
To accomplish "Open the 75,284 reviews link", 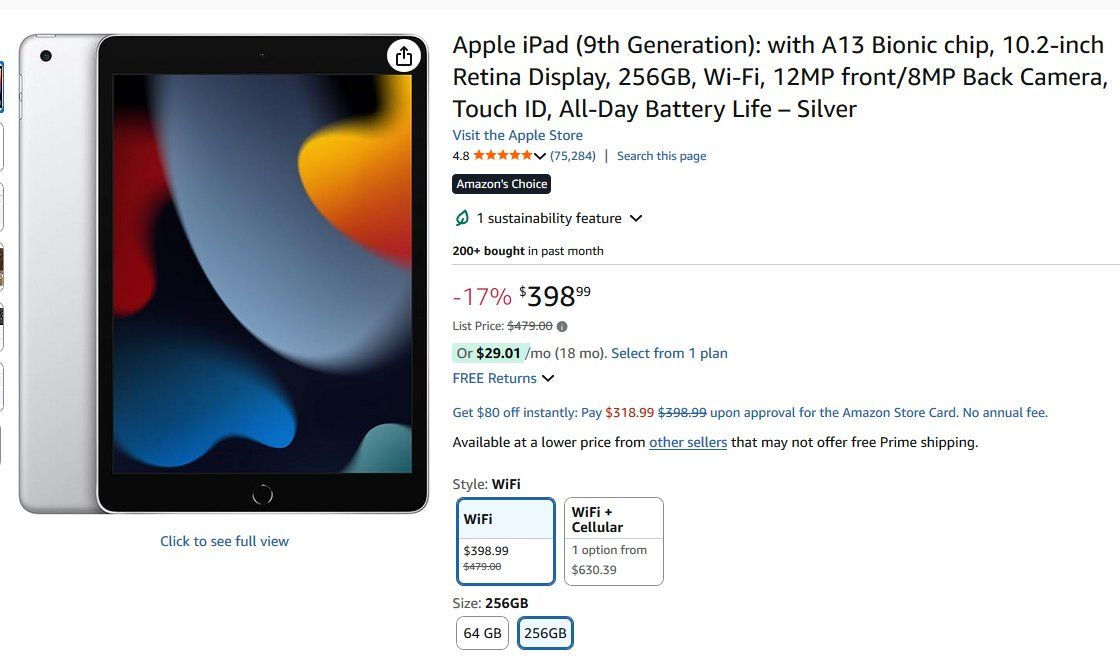I will click(x=572, y=156).
